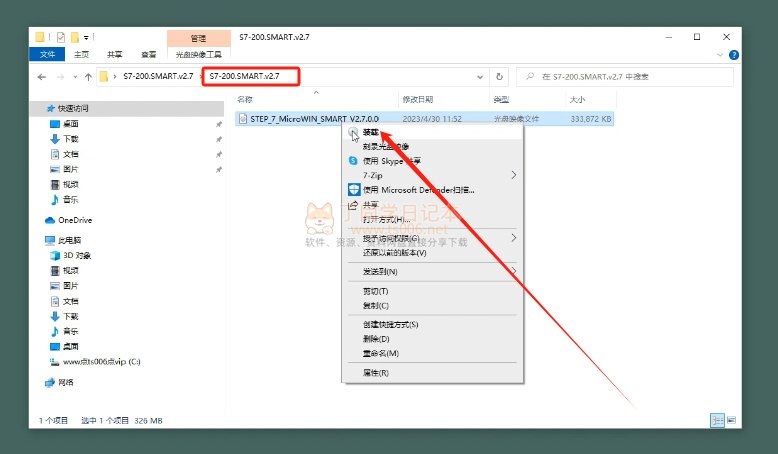Image resolution: width=778 pixels, height=454 pixels.
Task: Switch to the View (查看) ribbon tab
Action: coord(148,55)
